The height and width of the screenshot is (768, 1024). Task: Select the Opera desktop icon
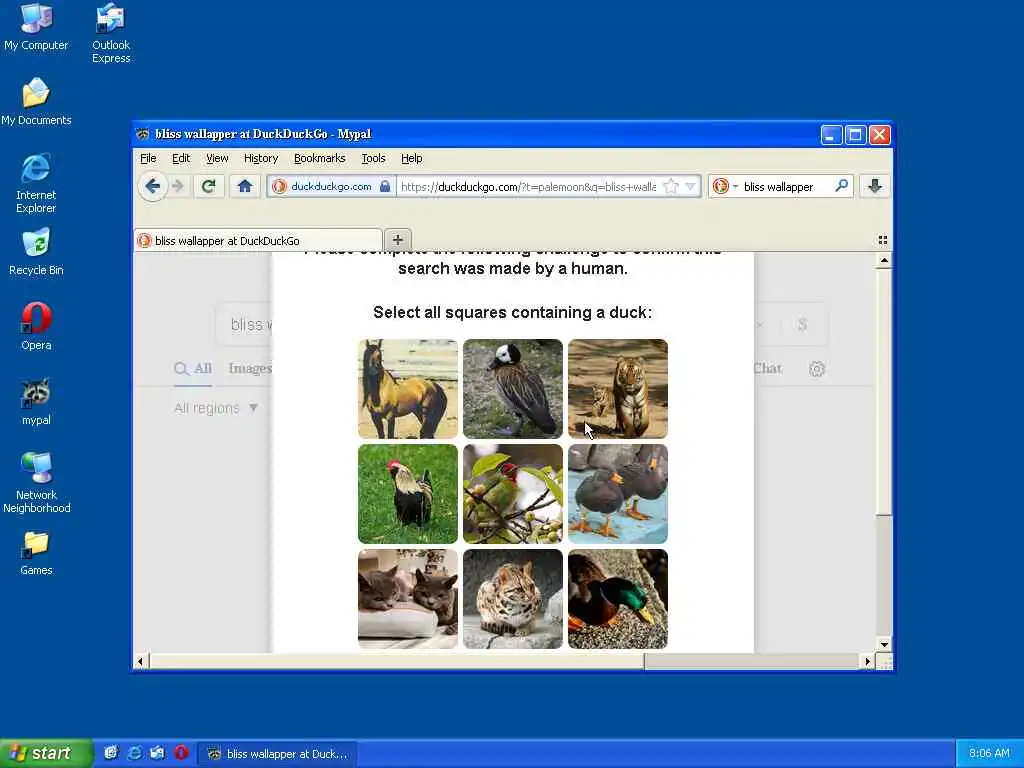click(36, 327)
